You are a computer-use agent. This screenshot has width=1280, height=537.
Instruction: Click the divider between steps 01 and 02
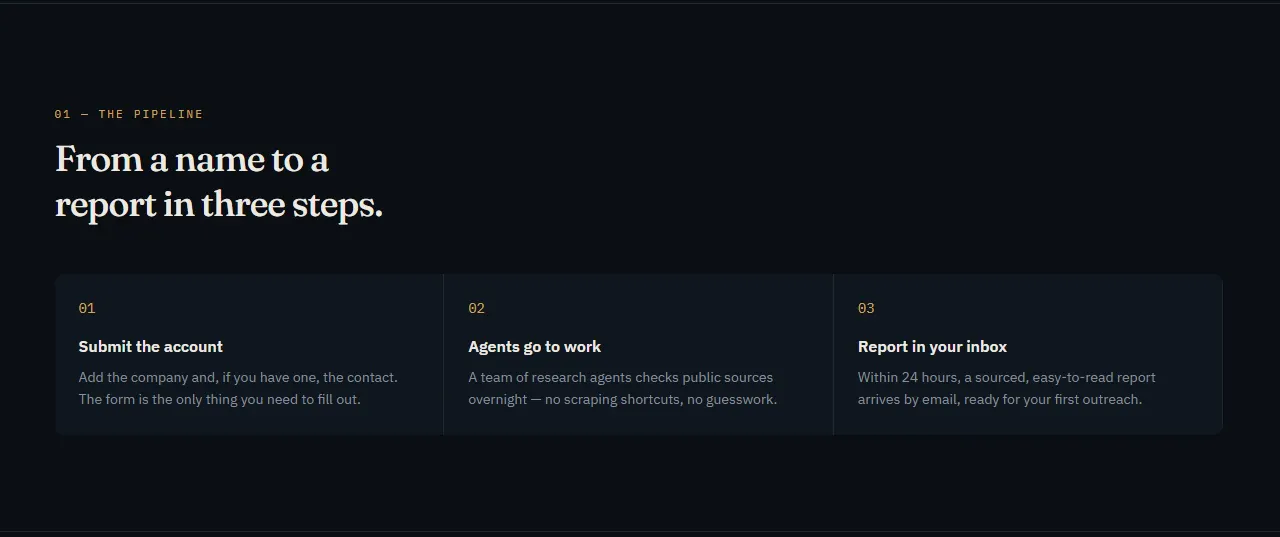[x=444, y=354]
